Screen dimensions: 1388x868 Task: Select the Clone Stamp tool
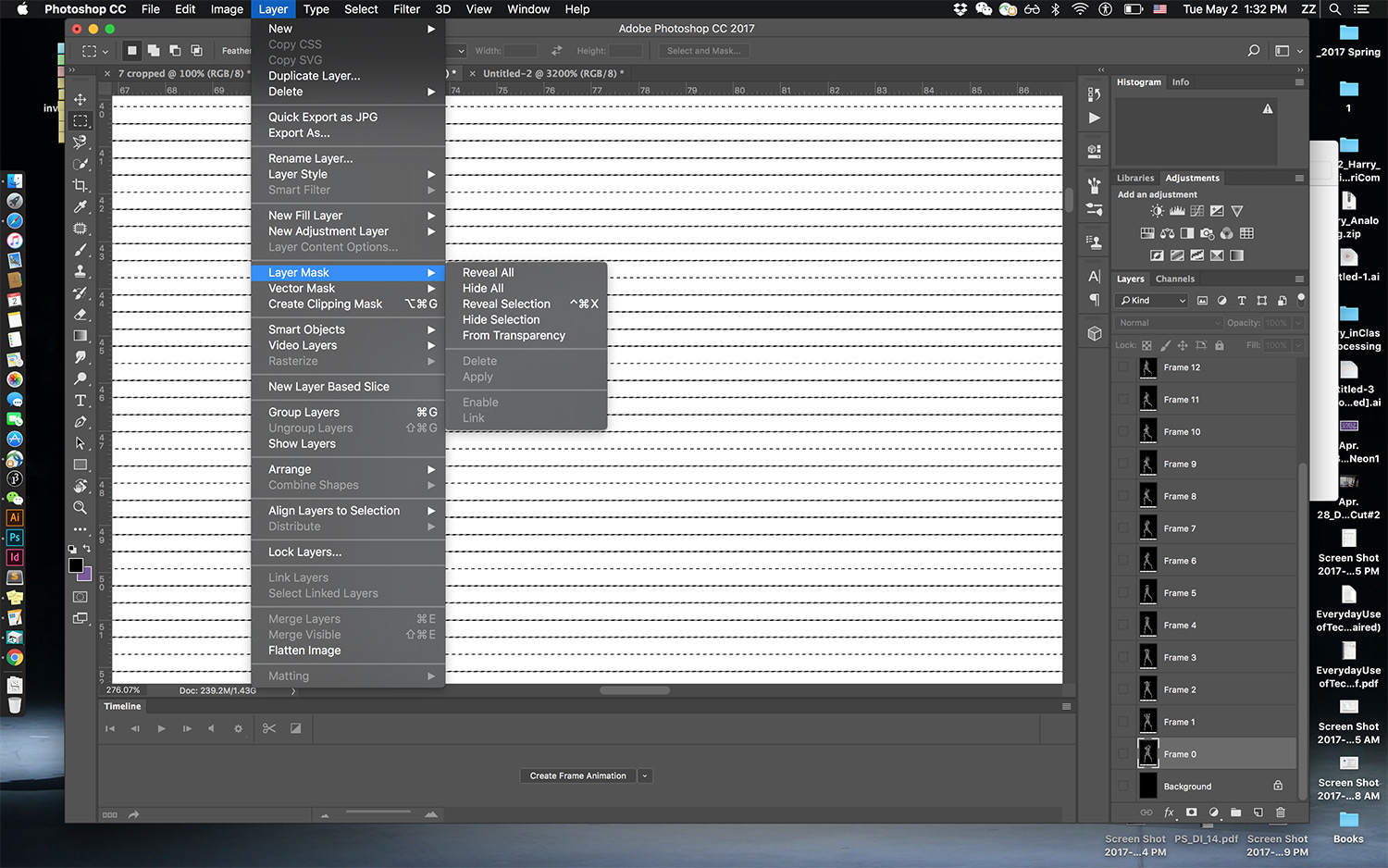81,271
